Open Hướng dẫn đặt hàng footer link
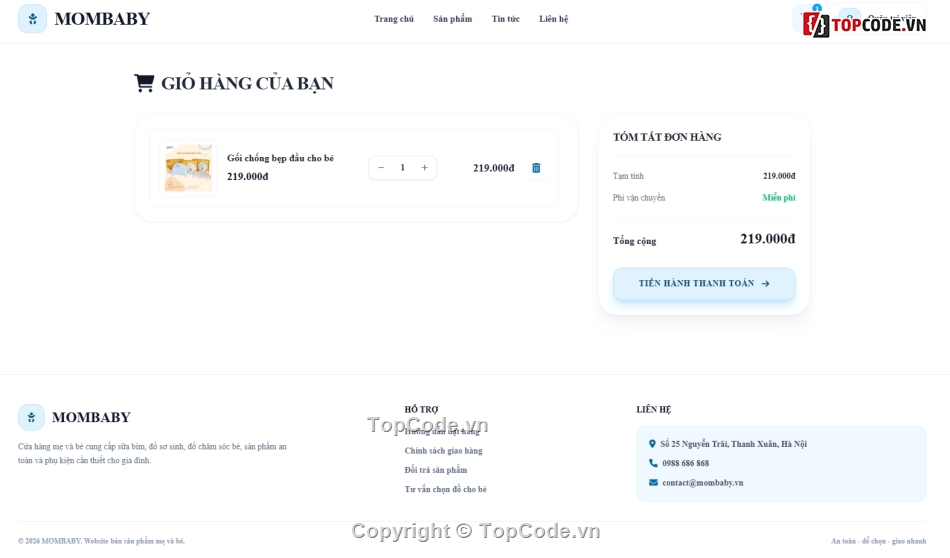950x558 pixels. pyautogui.click(x=442, y=431)
